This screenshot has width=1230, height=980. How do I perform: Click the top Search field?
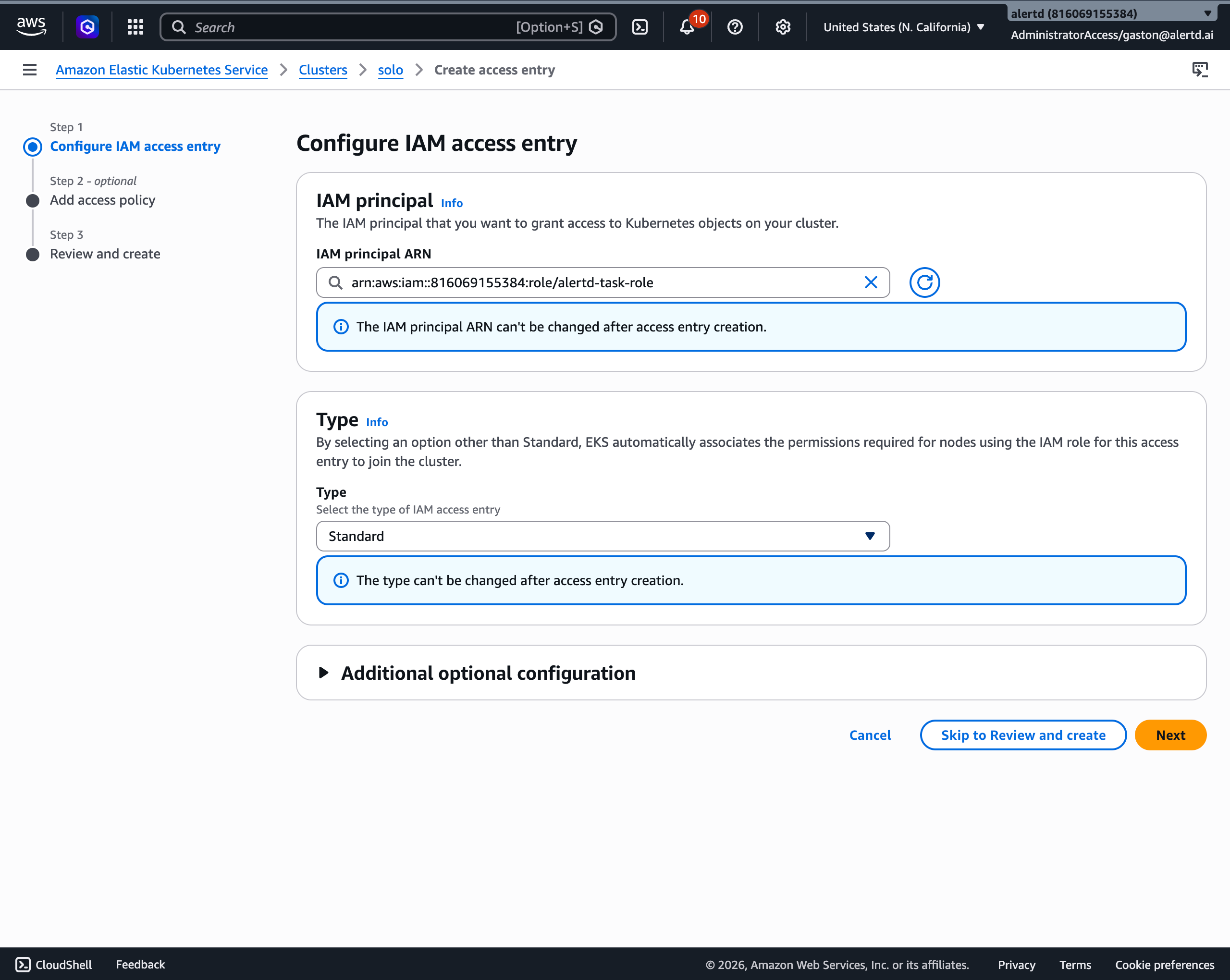[x=388, y=27]
